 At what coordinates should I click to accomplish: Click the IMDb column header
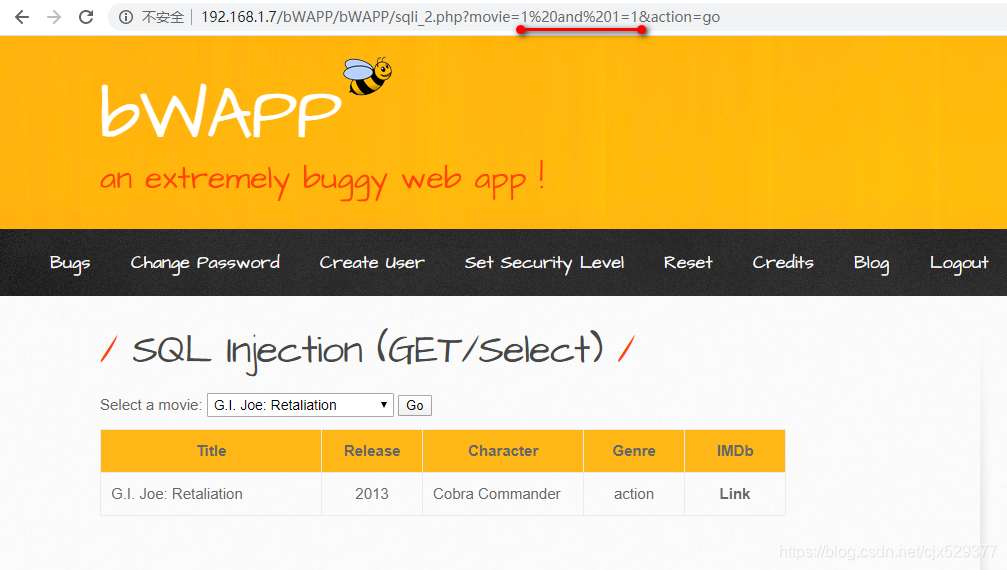(735, 451)
